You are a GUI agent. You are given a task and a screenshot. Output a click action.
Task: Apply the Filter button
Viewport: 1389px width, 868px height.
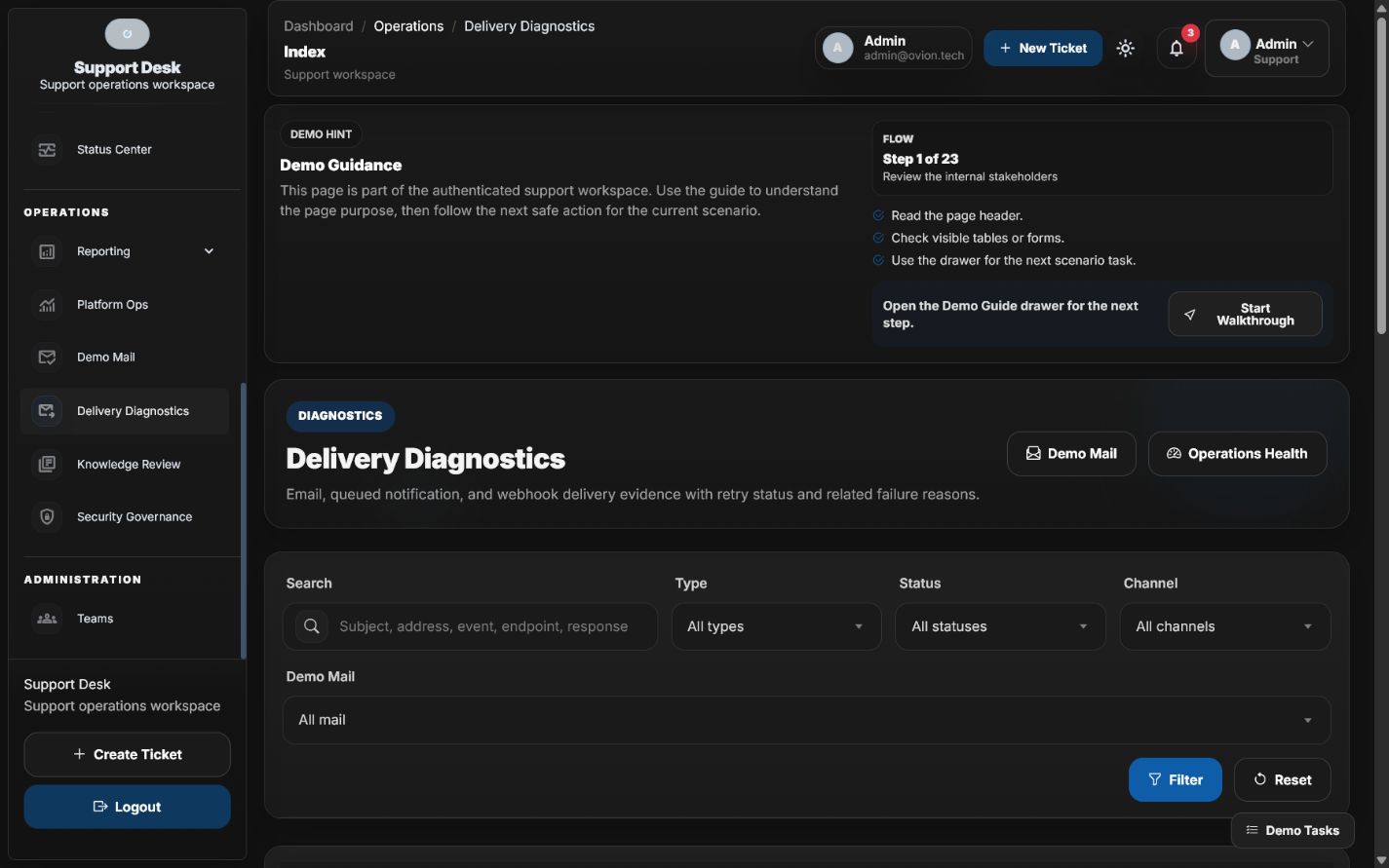tap(1176, 780)
